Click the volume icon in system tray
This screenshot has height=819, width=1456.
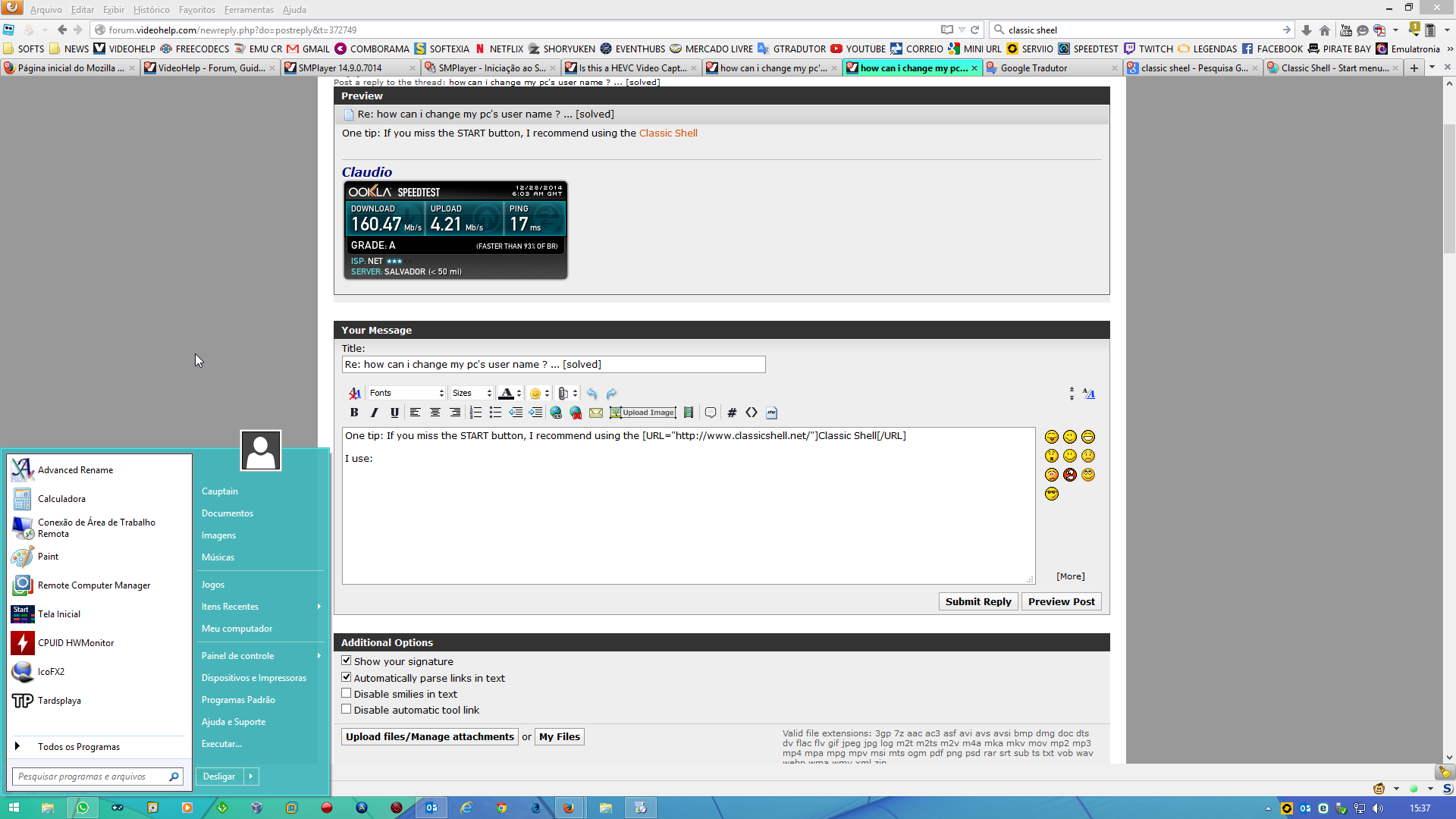(1378, 808)
